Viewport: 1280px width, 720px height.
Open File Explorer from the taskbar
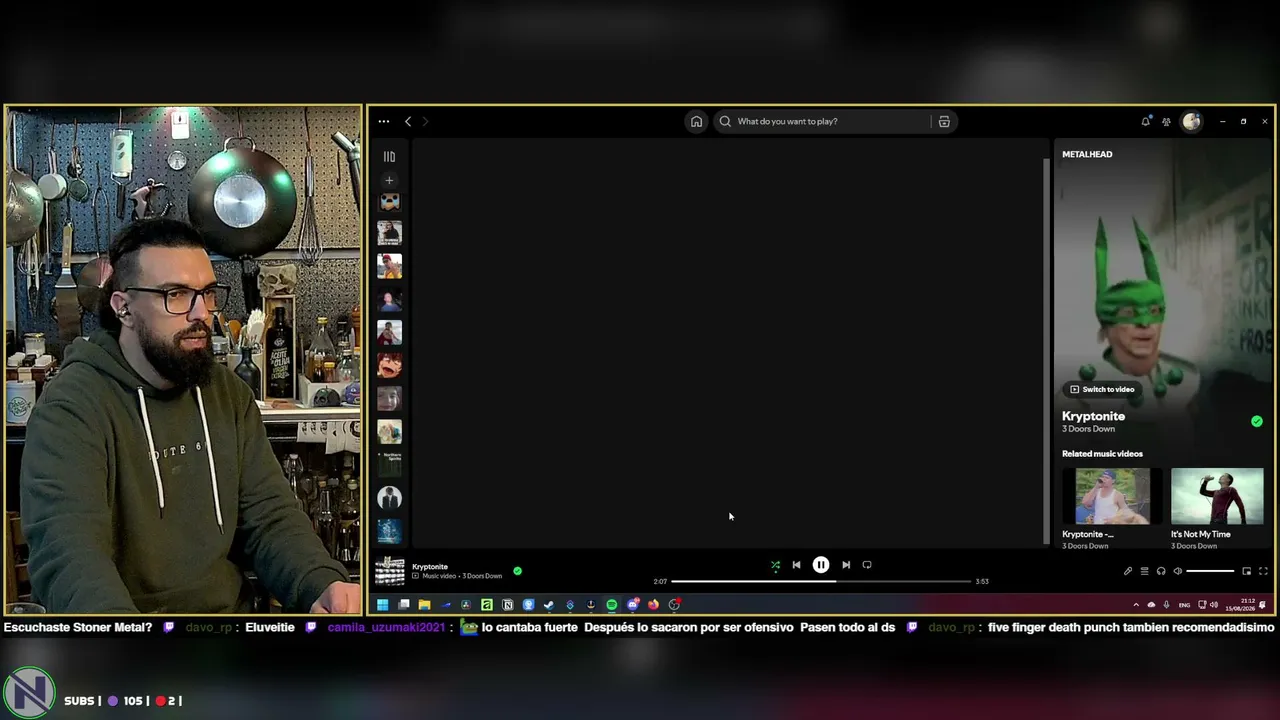pos(424,604)
